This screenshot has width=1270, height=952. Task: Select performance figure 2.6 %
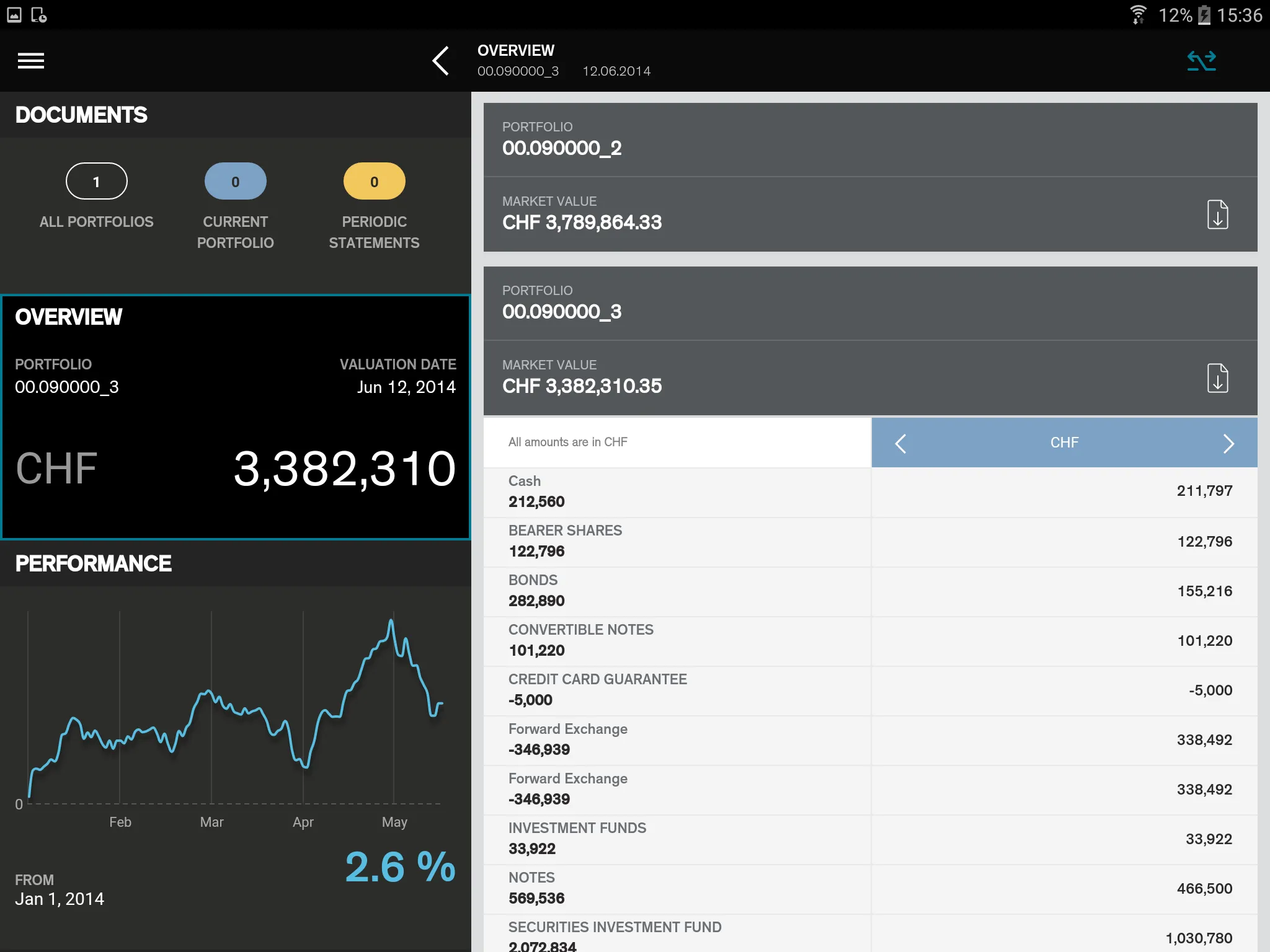[x=400, y=866]
